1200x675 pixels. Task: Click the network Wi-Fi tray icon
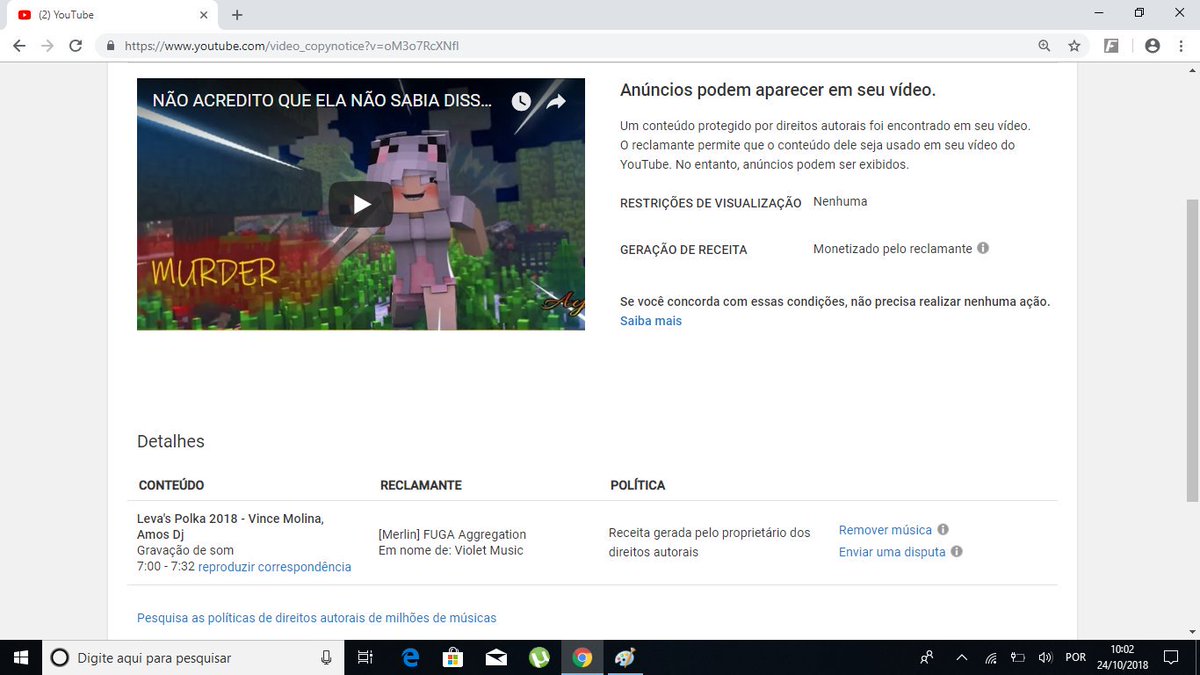coord(990,657)
